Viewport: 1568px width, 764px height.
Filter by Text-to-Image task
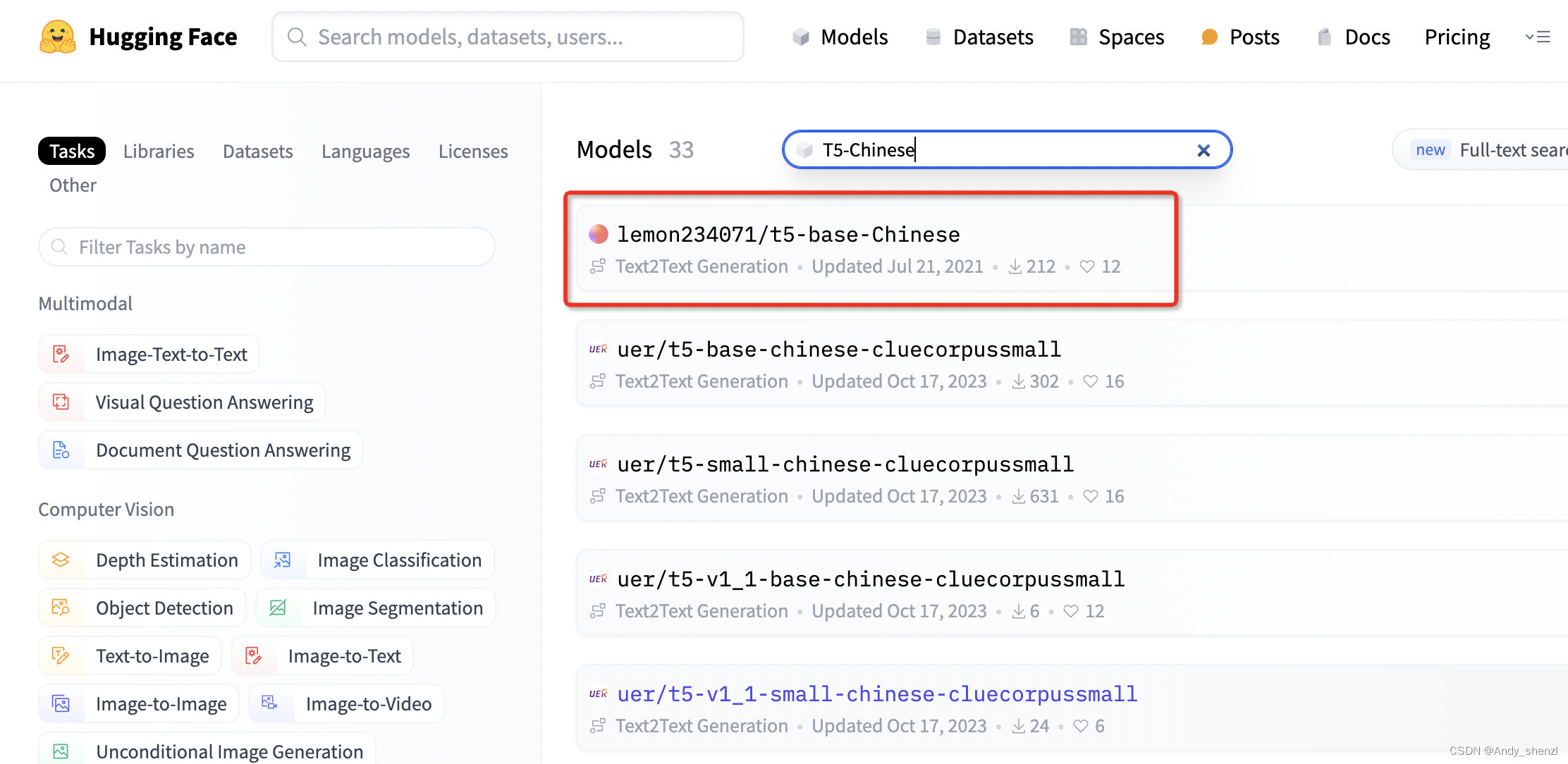130,655
